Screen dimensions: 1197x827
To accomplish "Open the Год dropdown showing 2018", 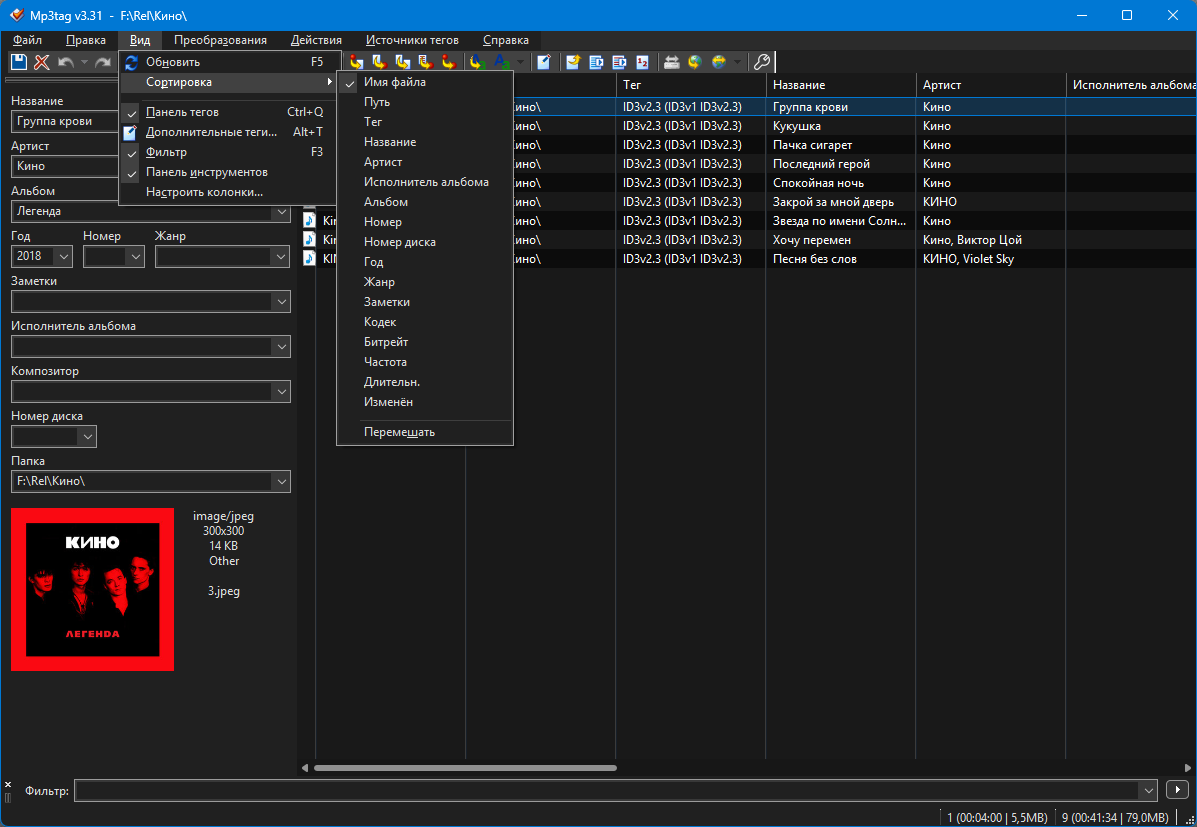I will (x=63, y=257).
